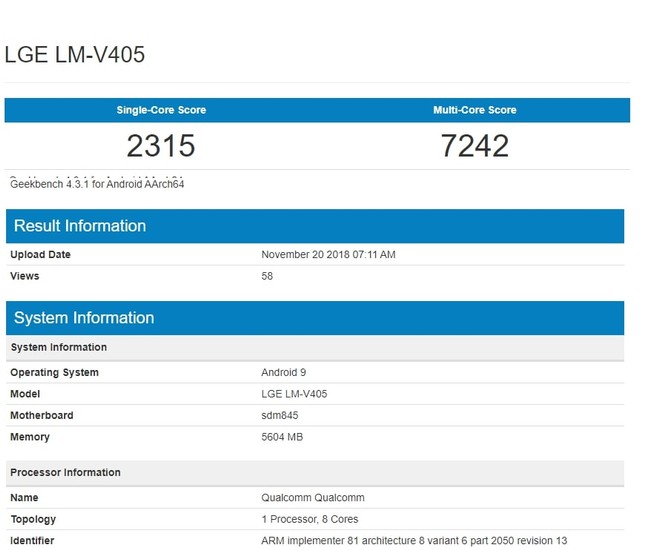
Task: Click the Android 9 operating system value
Action: [x=284, y=373]
